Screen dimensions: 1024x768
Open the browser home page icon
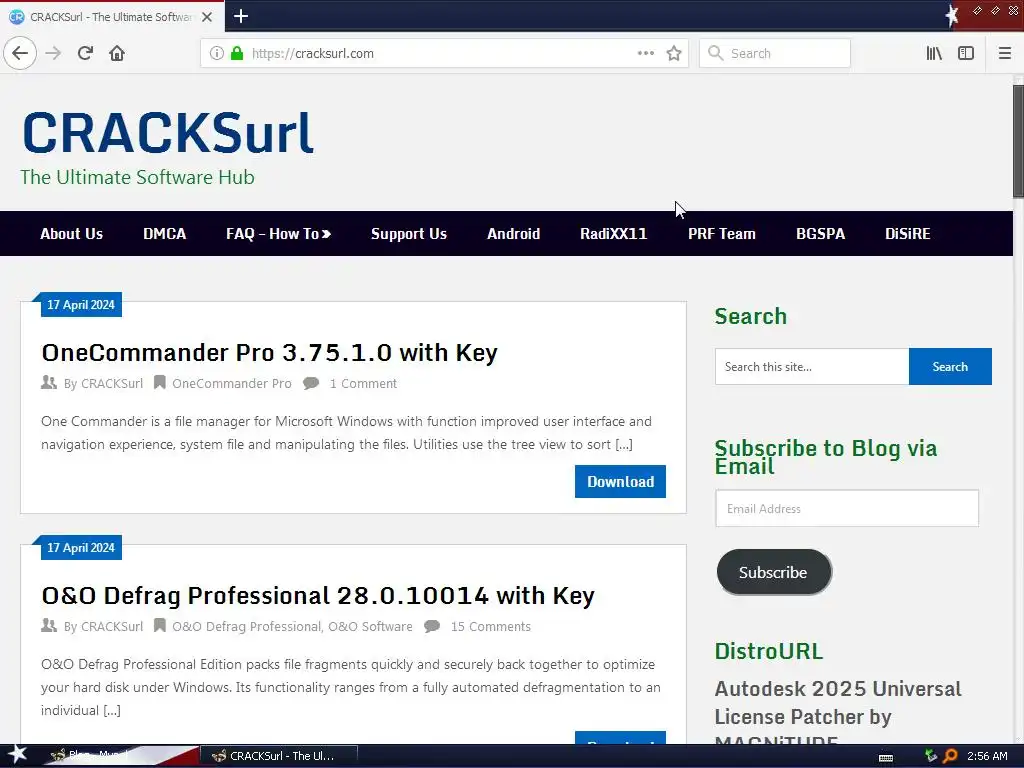point(117,53)
